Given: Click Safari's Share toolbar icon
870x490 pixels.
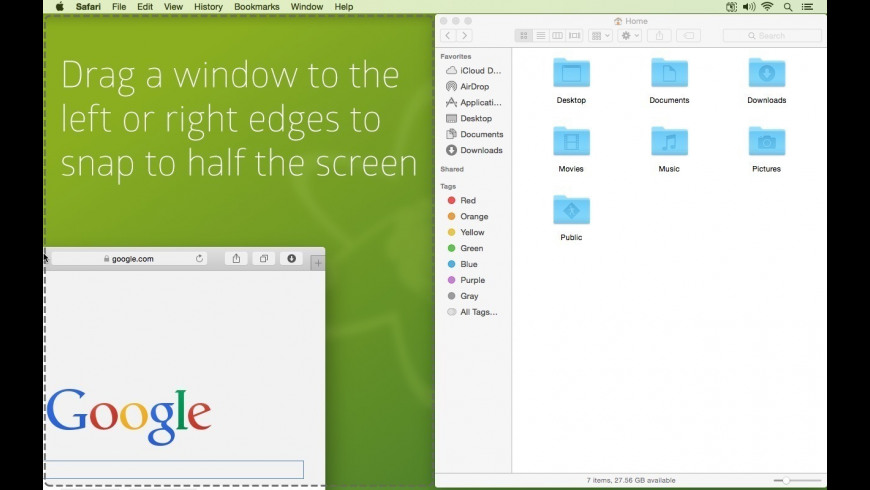Looking at the screenshot, I should point(236,258).
